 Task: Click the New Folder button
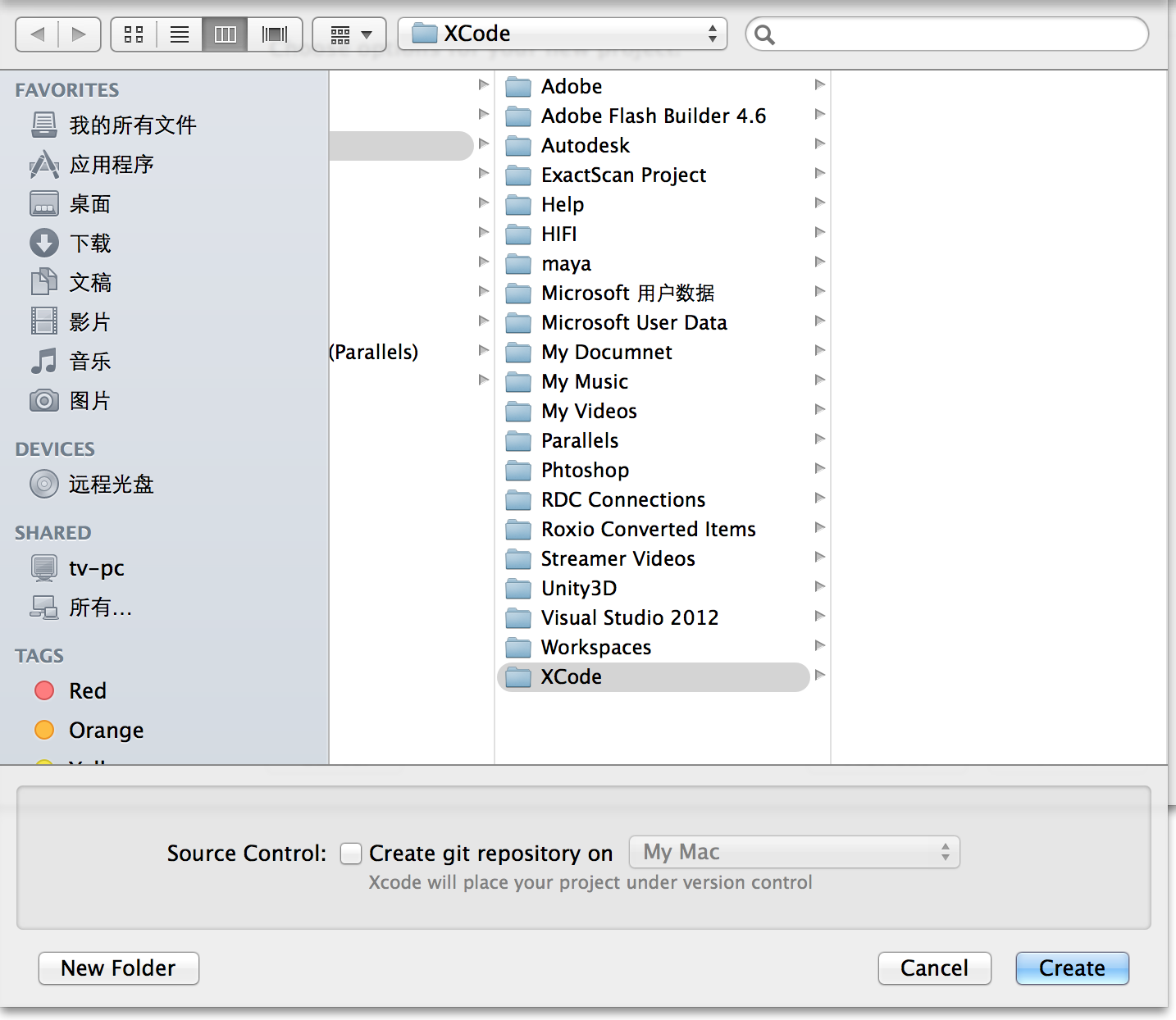click(x=119, y=968)
